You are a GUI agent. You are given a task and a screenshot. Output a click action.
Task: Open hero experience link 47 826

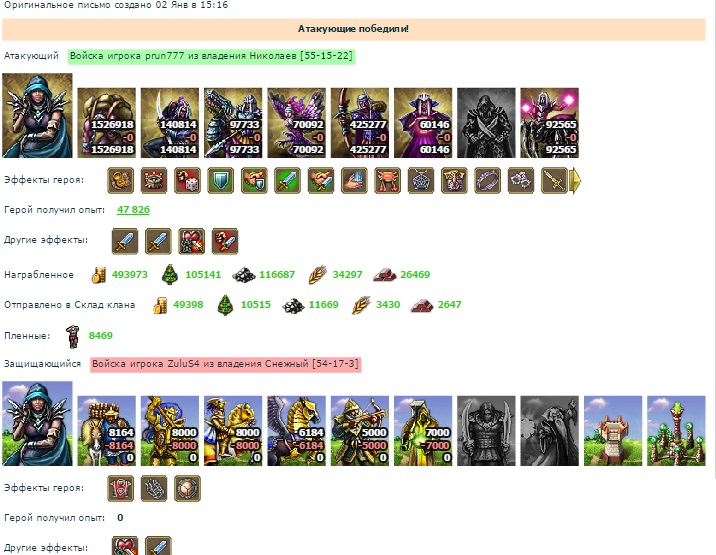click(133, 210)
